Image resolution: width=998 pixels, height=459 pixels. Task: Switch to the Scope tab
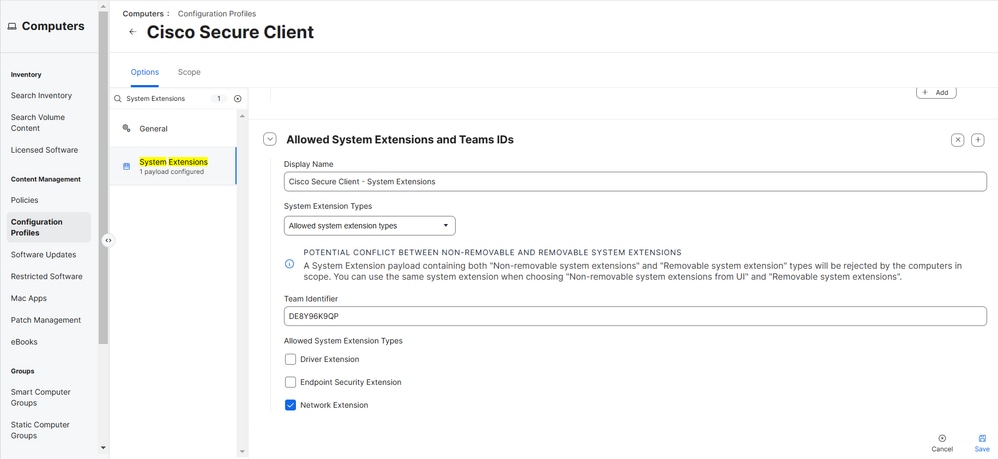189,72
